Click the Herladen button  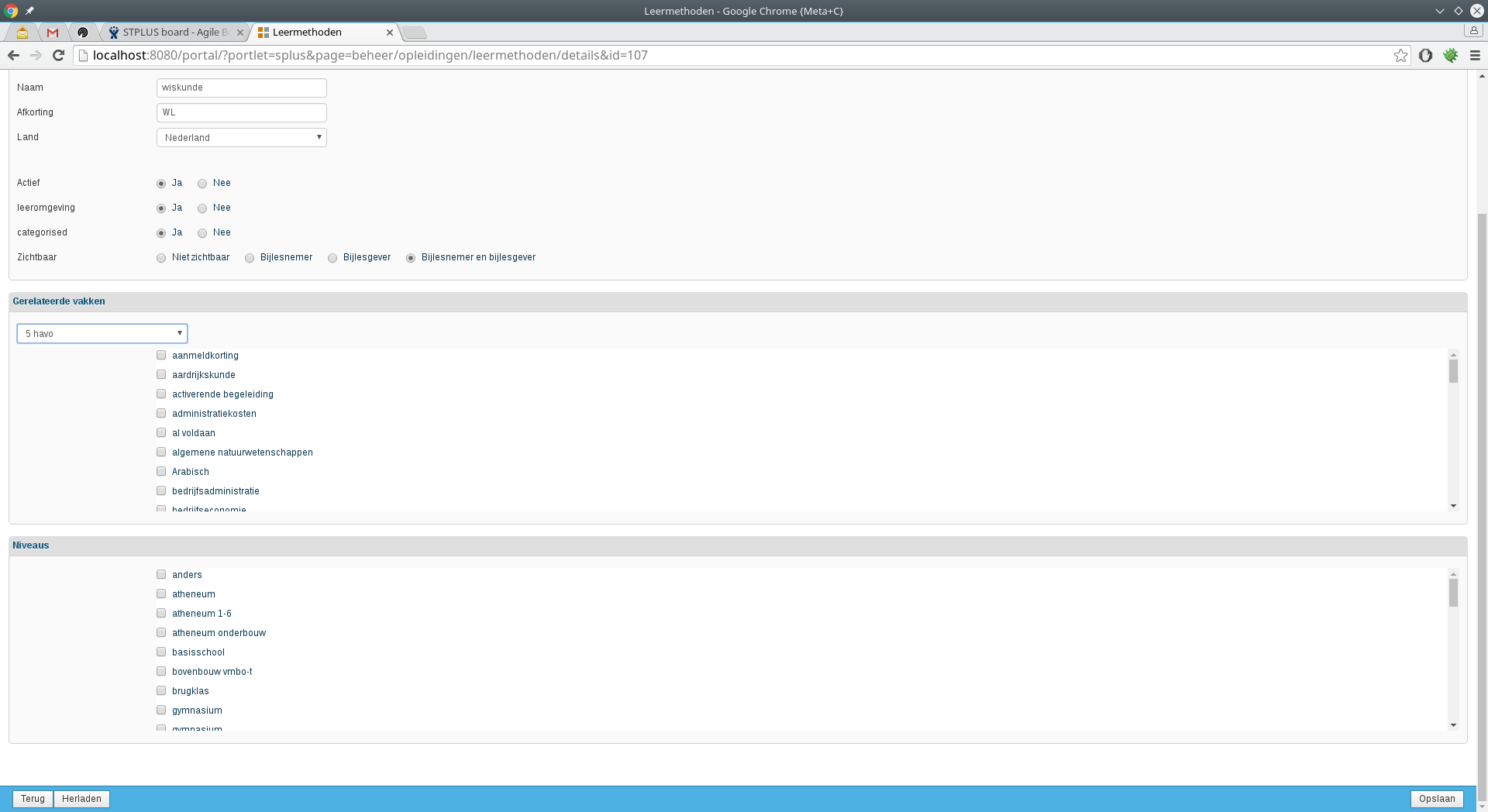[x=81, y=799]
